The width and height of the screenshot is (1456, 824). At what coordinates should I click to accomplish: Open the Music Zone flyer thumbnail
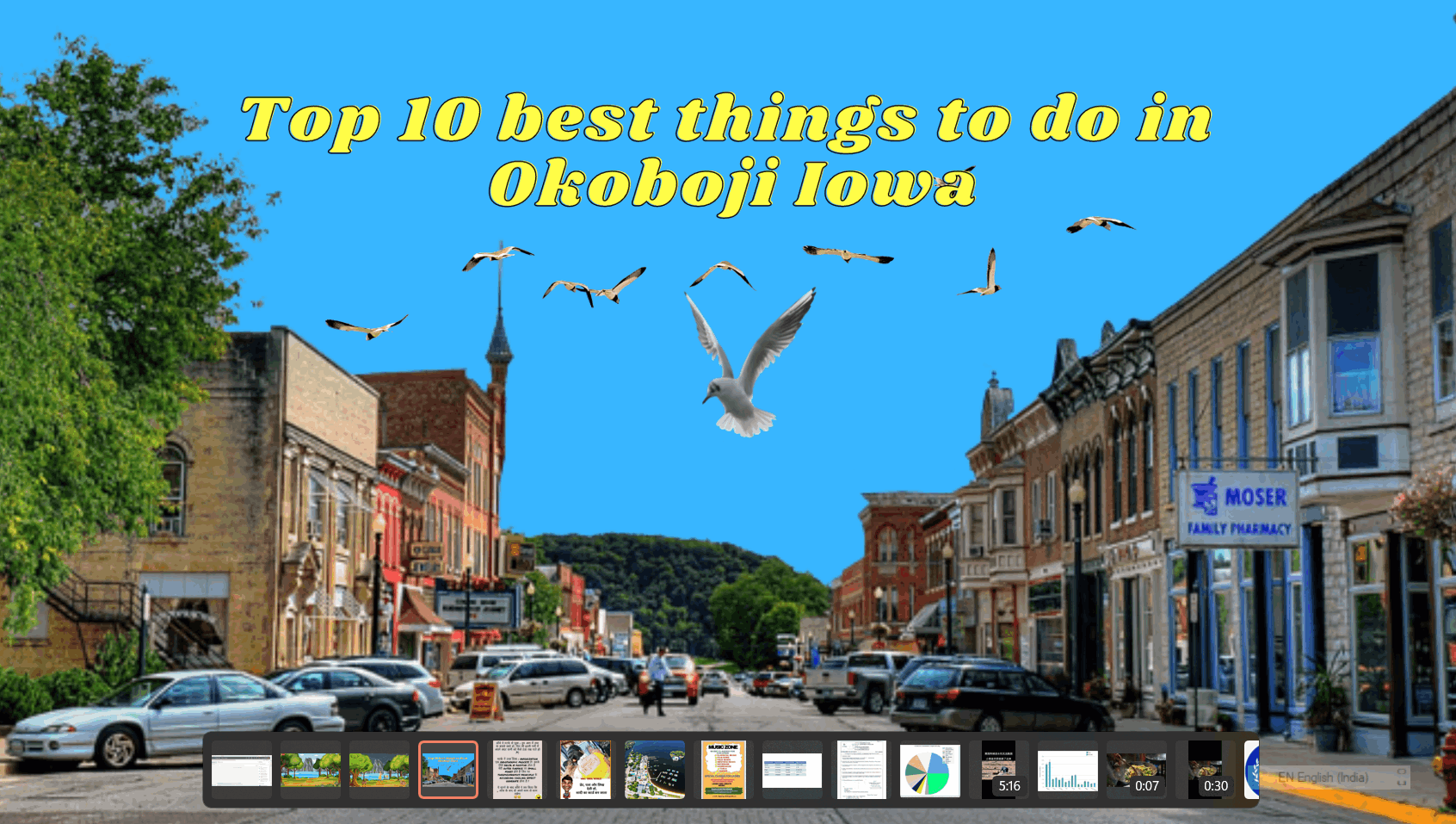(x=724, y=770)
